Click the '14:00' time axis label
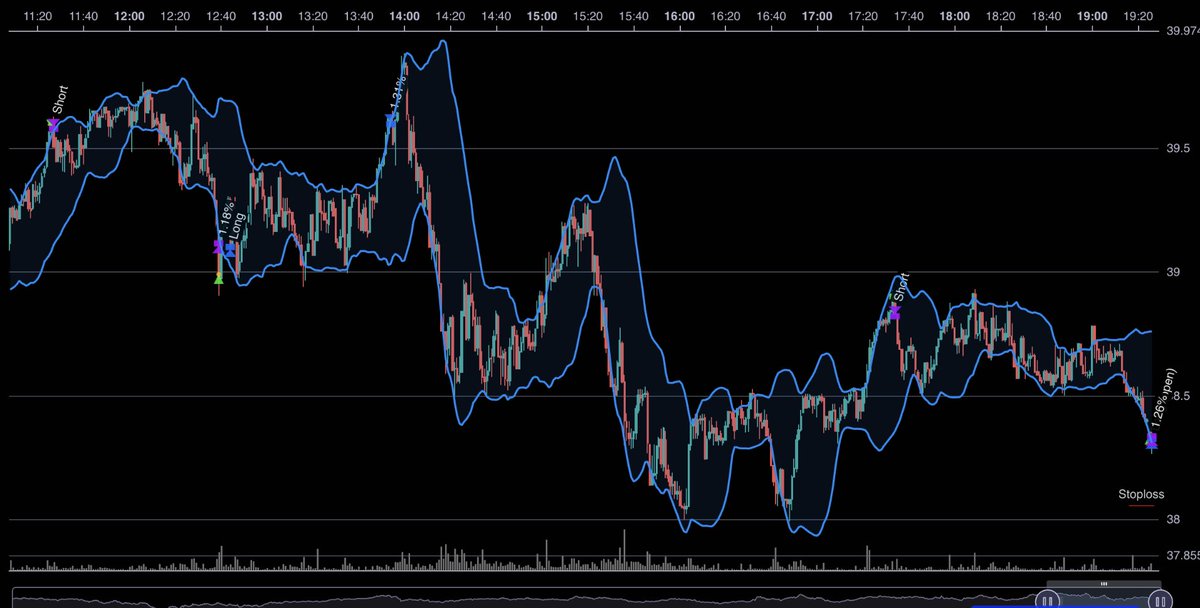 coord(404,17)
